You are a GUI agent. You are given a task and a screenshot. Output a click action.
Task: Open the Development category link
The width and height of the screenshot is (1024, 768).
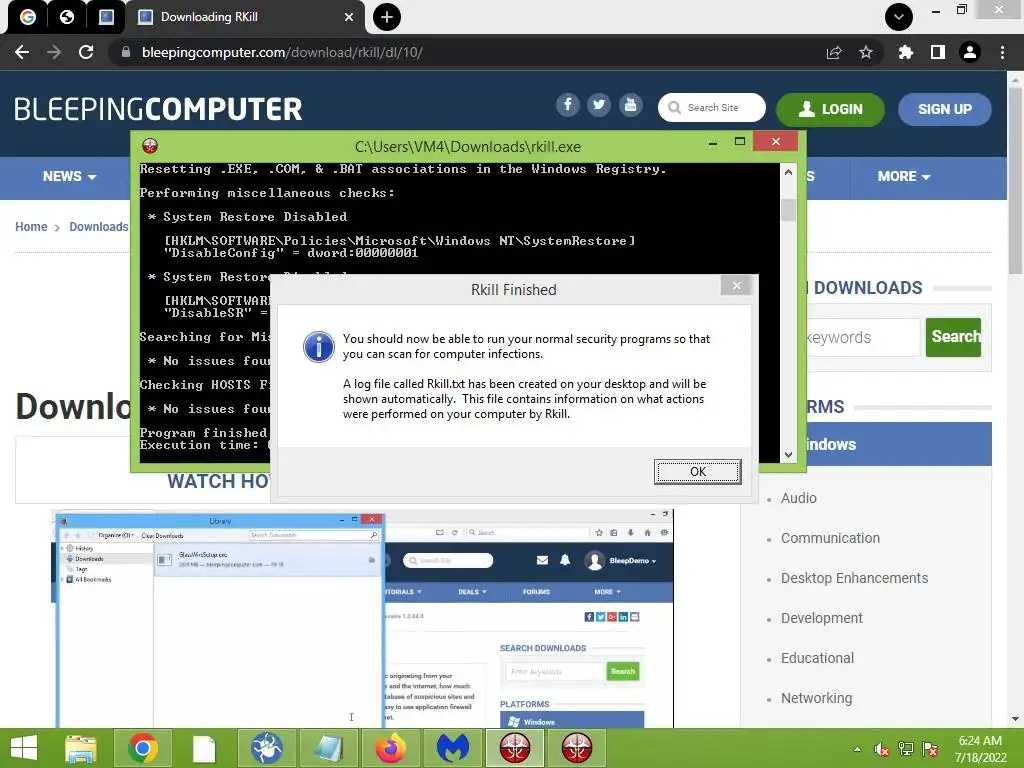click(x=822, y=618)
